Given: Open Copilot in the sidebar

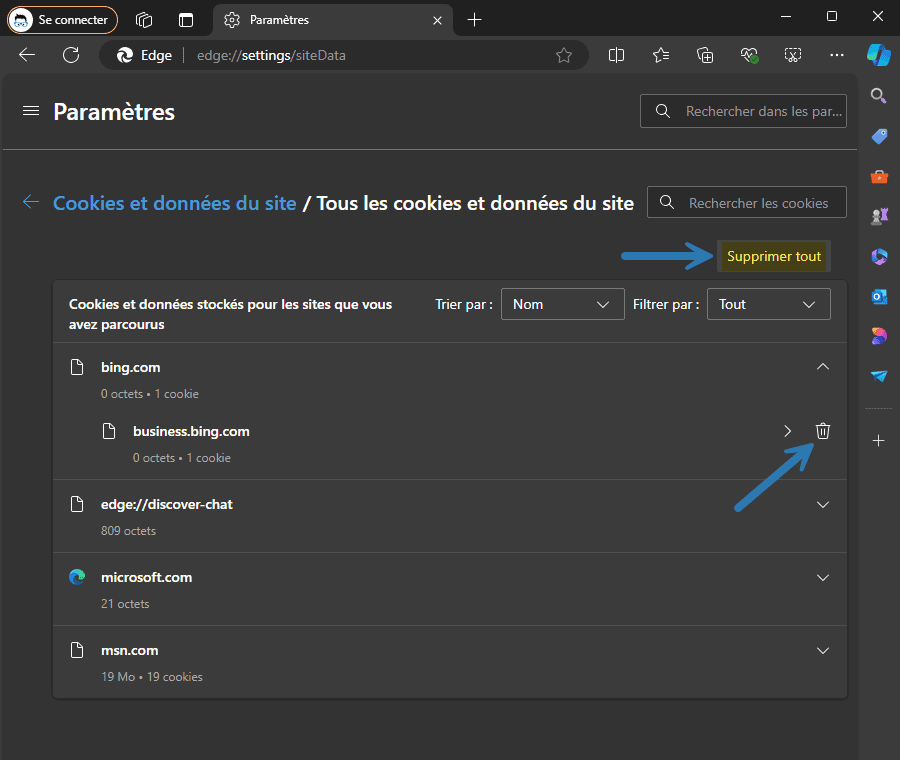Looking at the screenshot, I should point(879,55).
